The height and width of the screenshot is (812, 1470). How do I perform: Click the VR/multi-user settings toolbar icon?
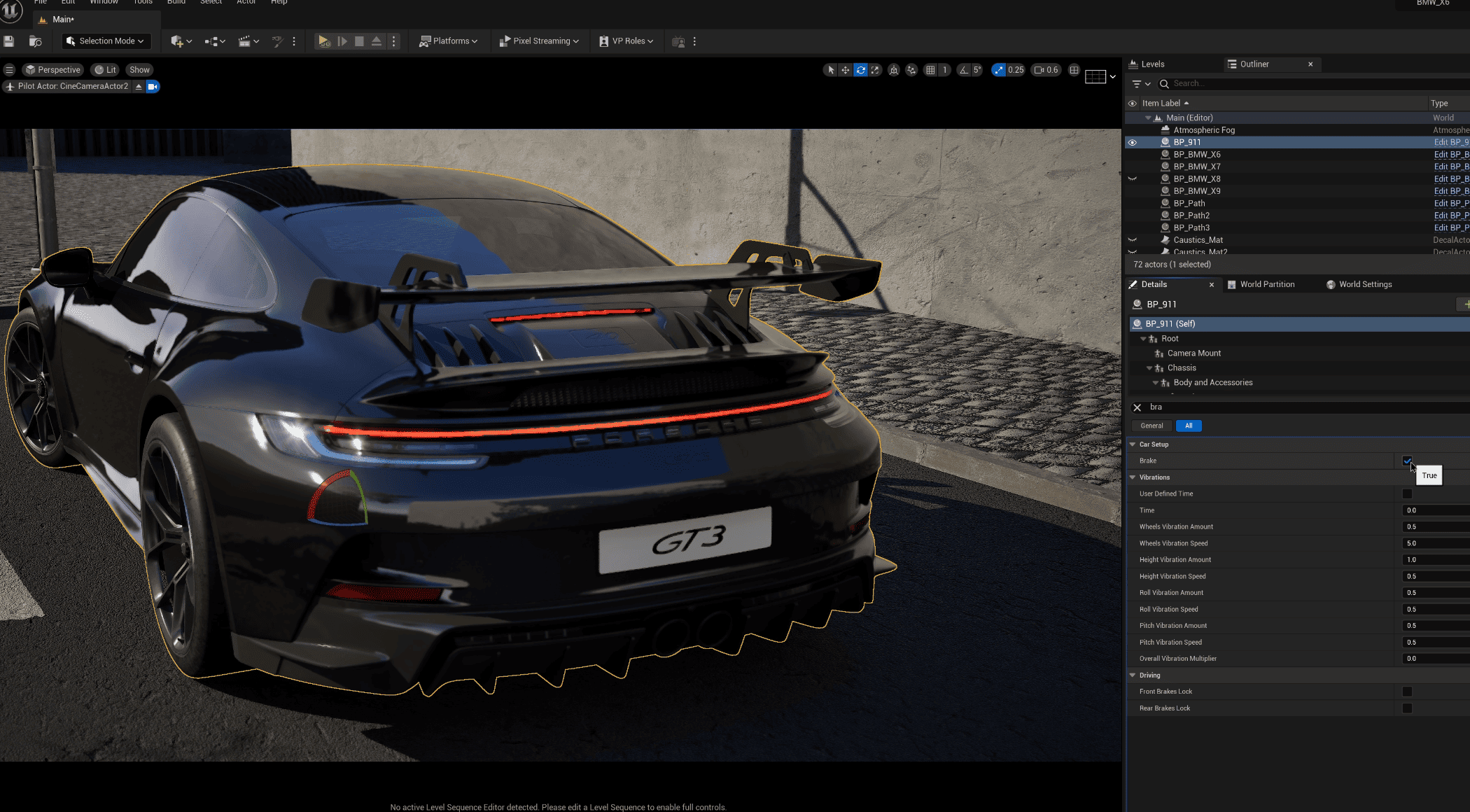(678, 41)
